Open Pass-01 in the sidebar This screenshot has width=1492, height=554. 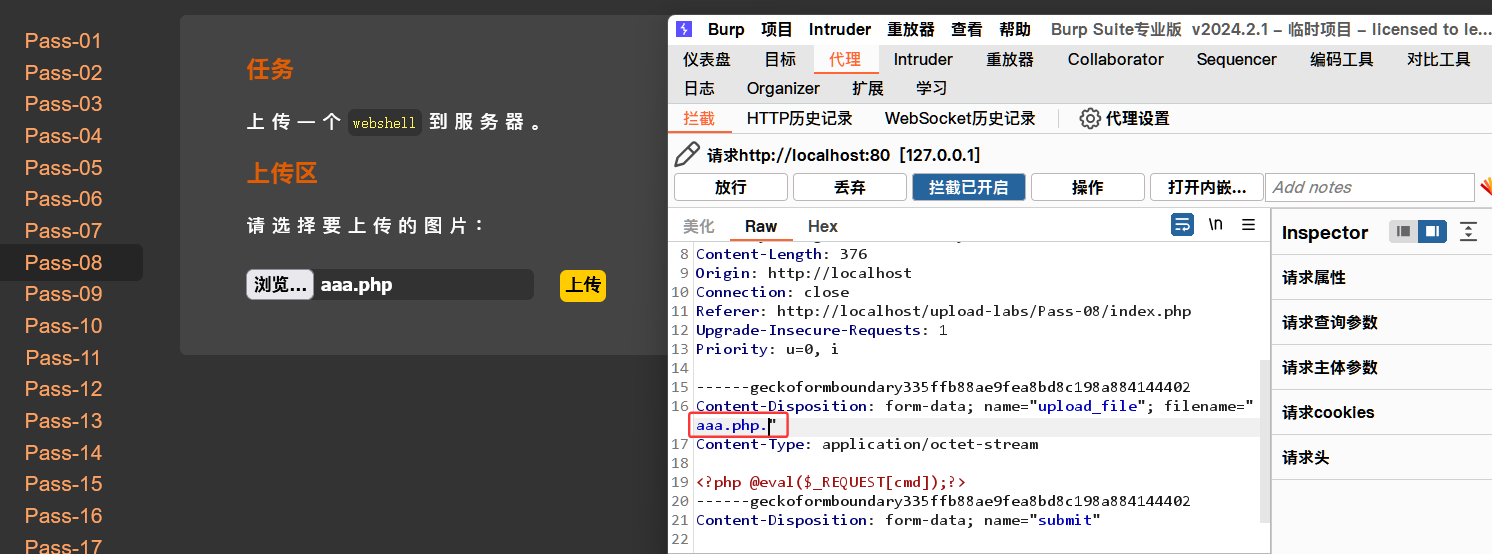click(64, 41)
